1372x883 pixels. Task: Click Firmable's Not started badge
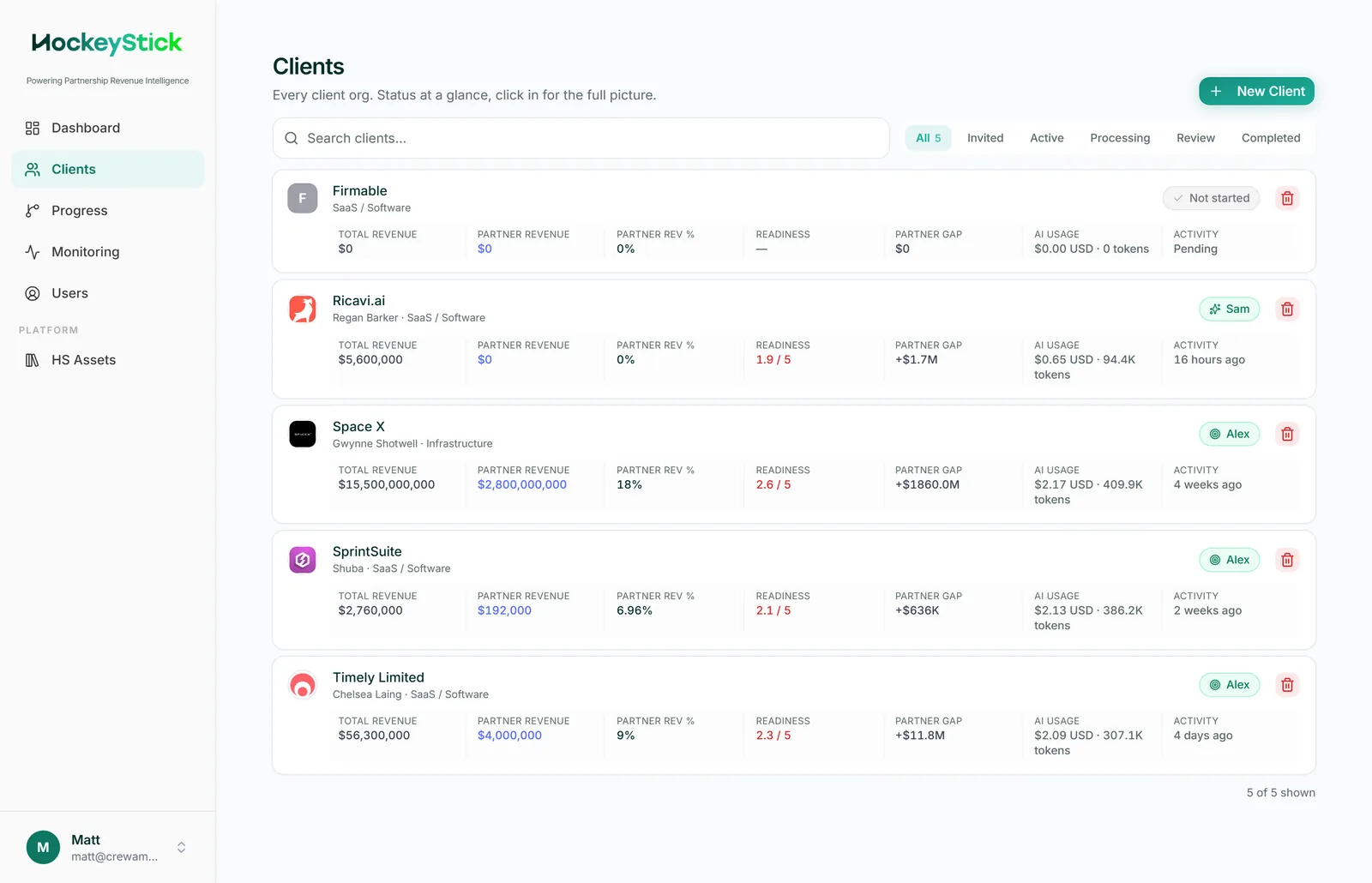(x=1211, y=198)
